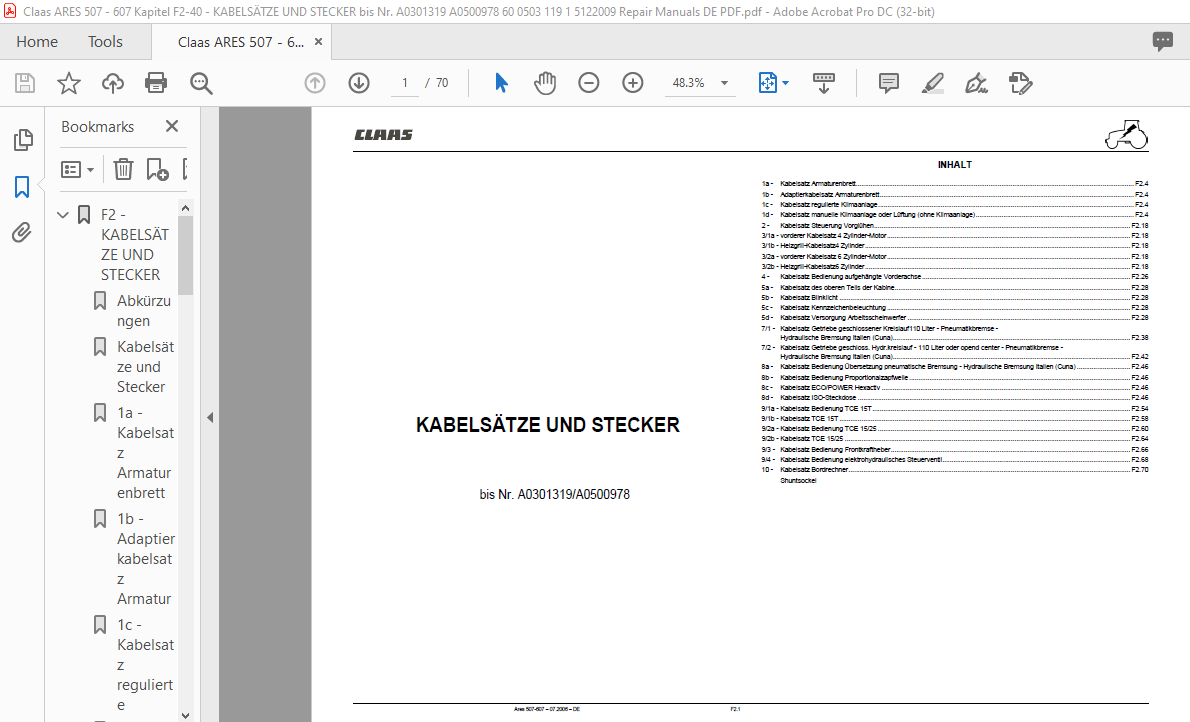This screenshot has width=1190, height=722.
Task: Choose the Selection arrow tool
Action: pyautogui.click(x=501, y=83)
